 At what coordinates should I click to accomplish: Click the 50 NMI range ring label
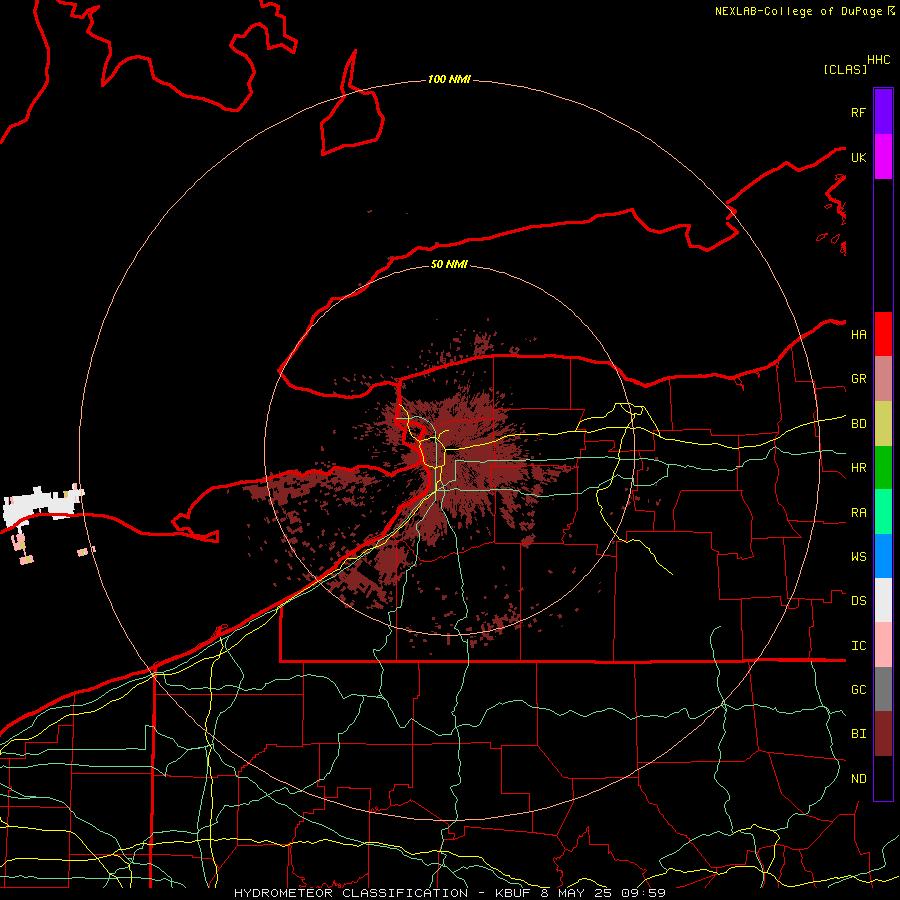[449, 264]
